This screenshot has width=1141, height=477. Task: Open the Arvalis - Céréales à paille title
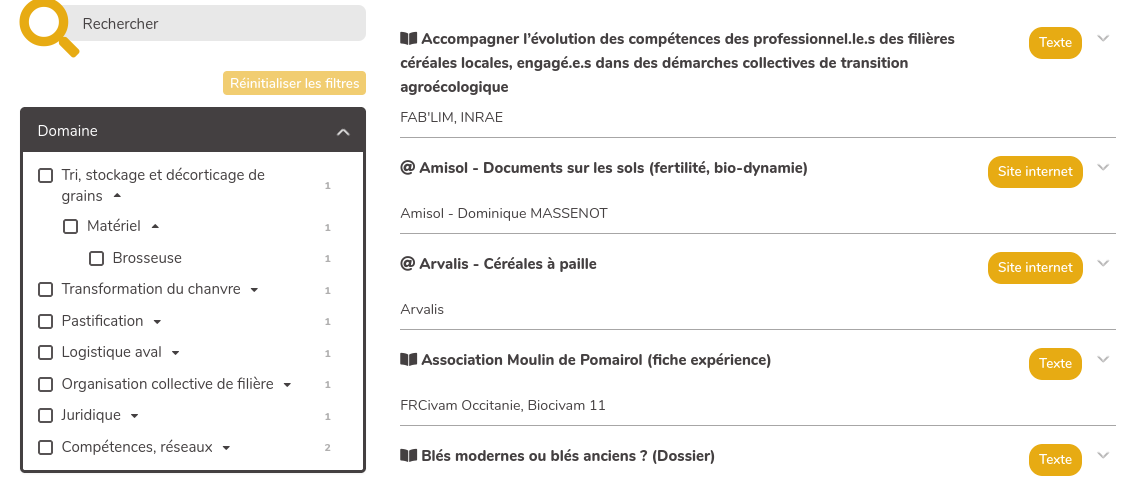(x=498, y=264)
